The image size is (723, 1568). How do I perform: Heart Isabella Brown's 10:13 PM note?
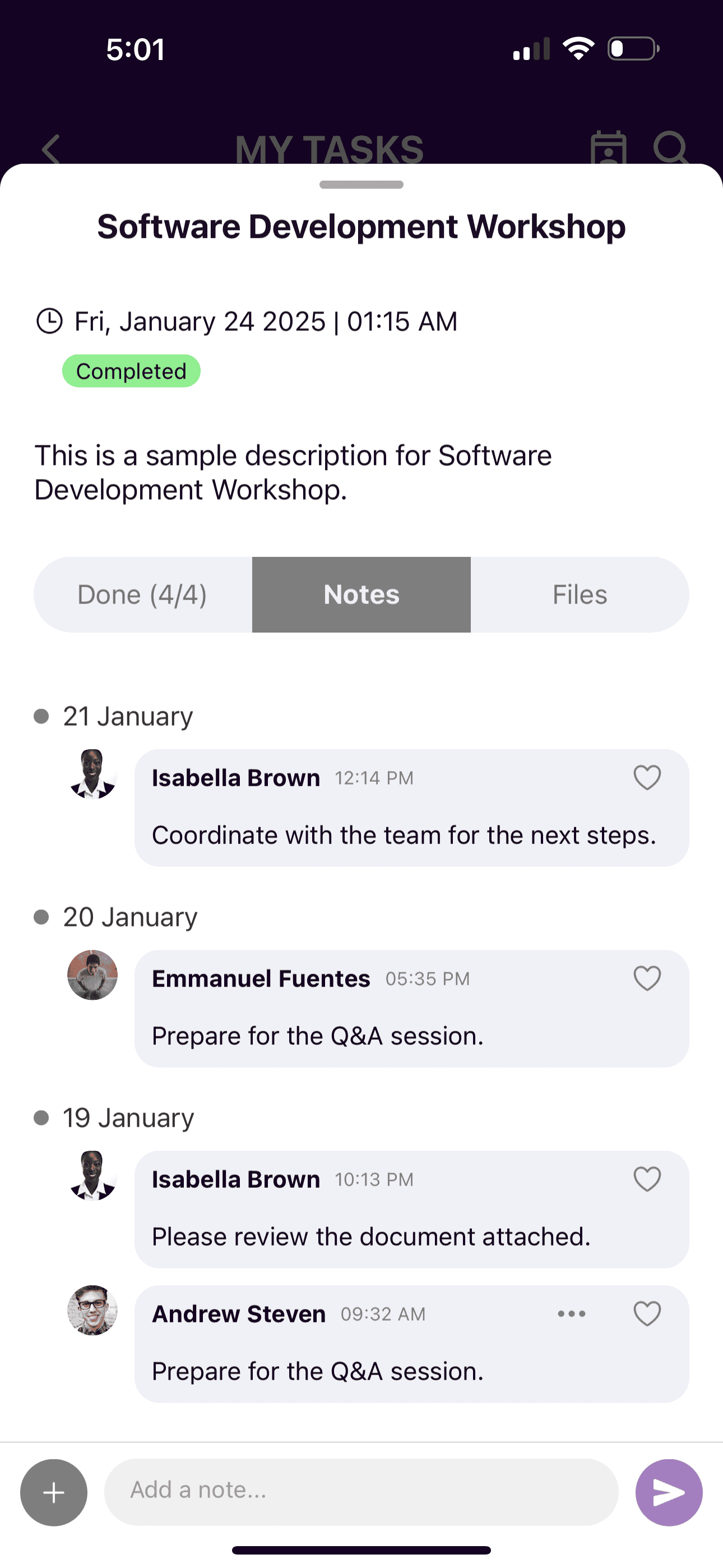647,1179
